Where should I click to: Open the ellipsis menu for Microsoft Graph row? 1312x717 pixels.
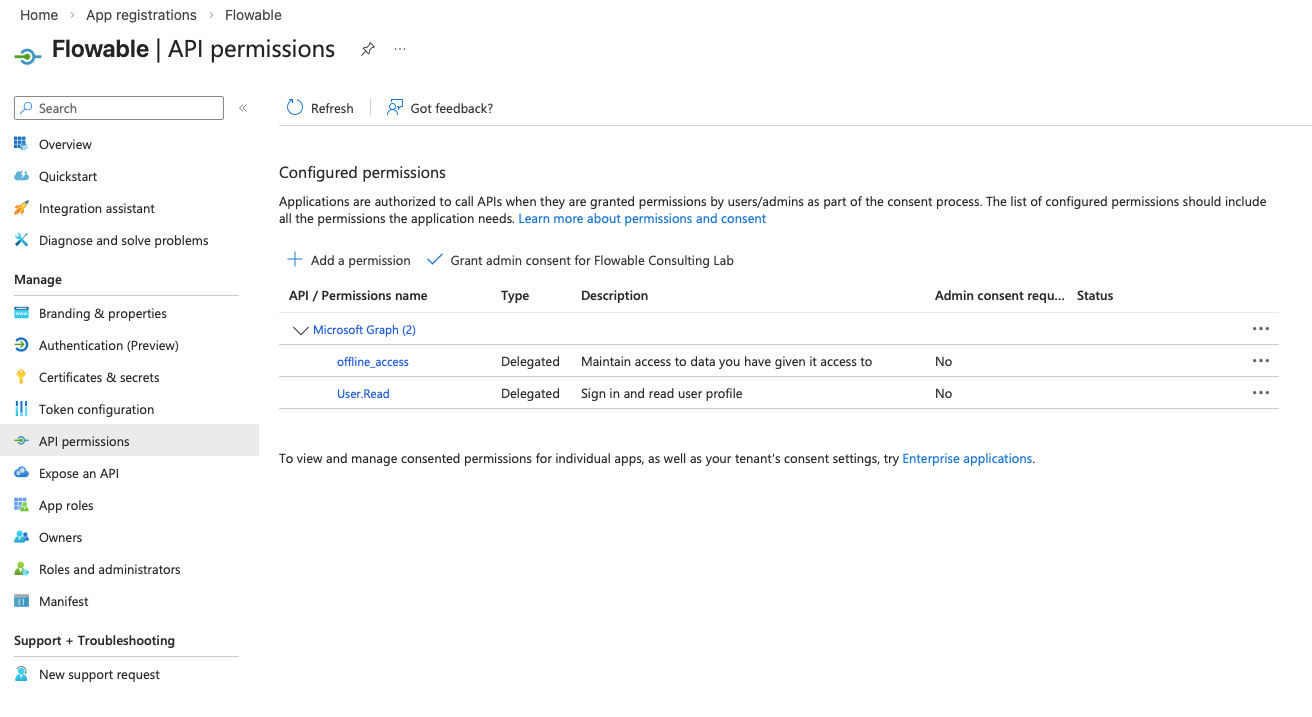[x=1260, y=329]
